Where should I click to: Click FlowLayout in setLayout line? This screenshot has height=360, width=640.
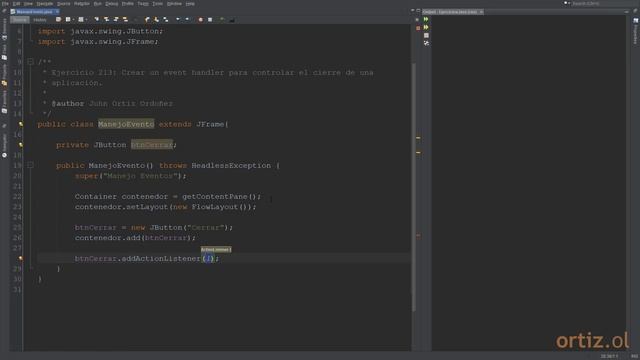[x=215, y=207]
